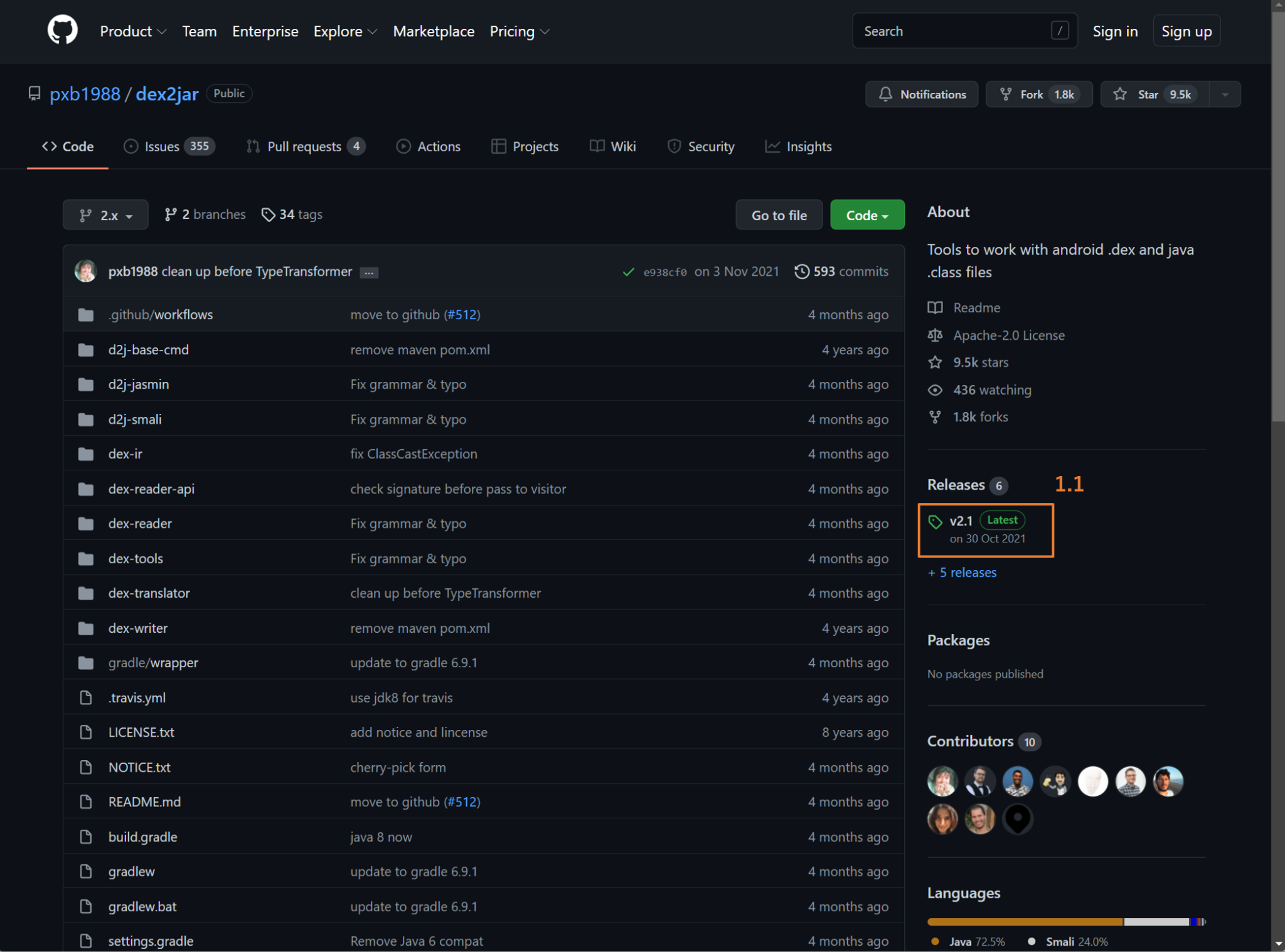Expand the green Code dropdown
This screenshot has height=952, width=1285.
point(866,215)
